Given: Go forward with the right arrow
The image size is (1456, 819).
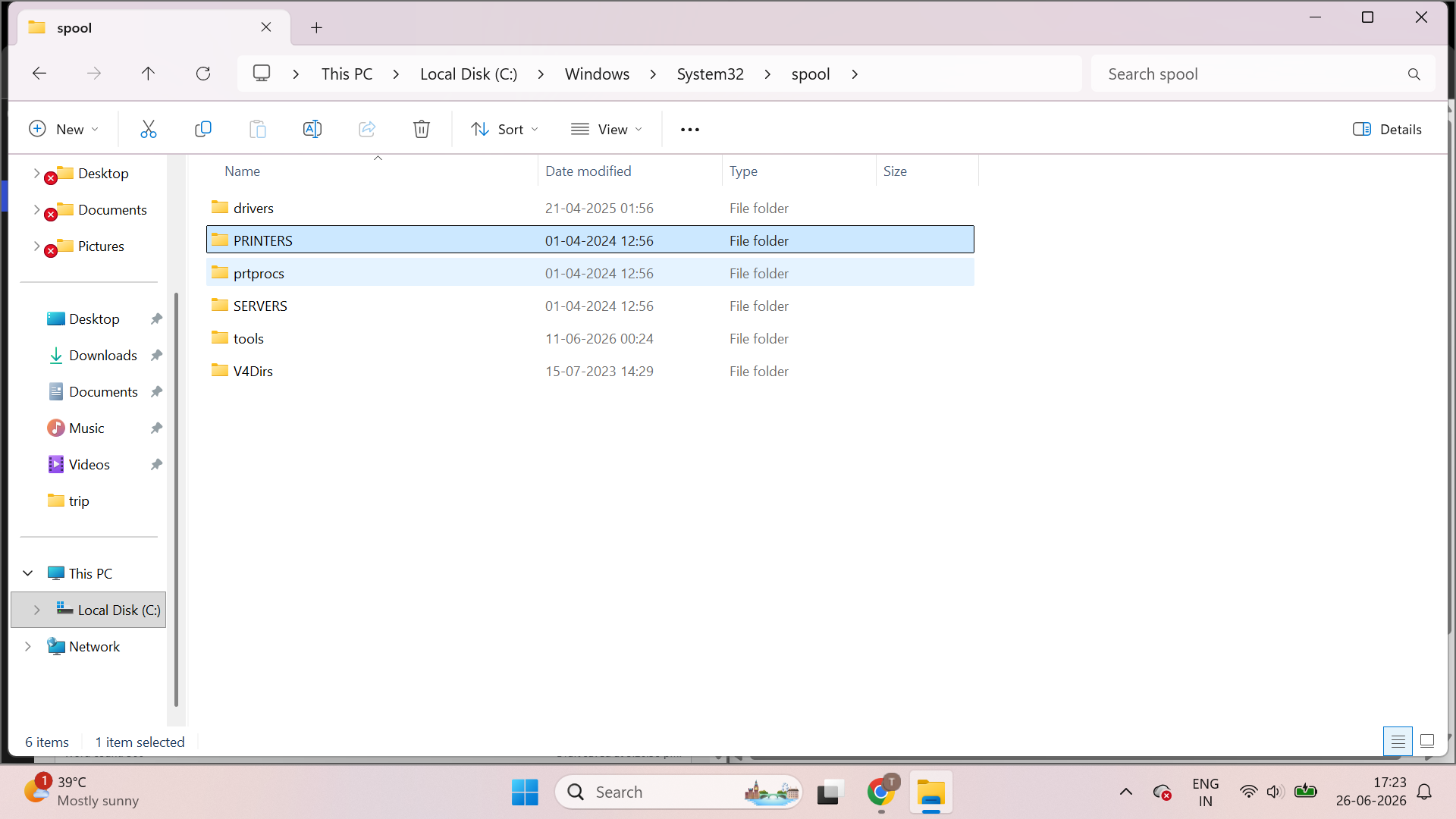Looking at the screenshot, I should point(94,74).
